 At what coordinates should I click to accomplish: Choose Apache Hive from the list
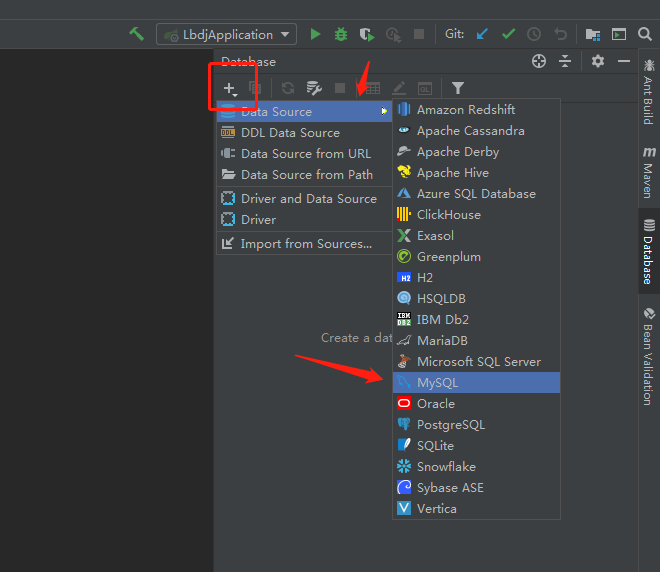coord(476,173)
